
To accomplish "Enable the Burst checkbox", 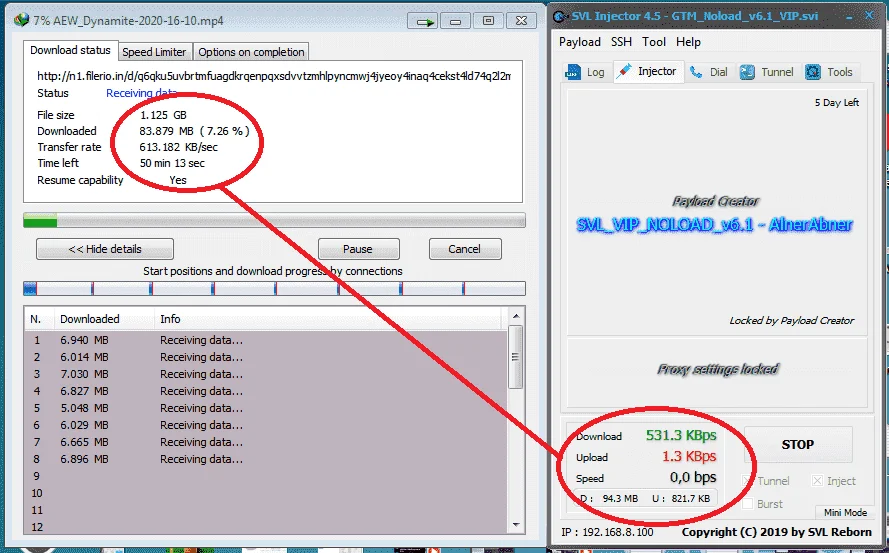I will (x=748, y=504).
